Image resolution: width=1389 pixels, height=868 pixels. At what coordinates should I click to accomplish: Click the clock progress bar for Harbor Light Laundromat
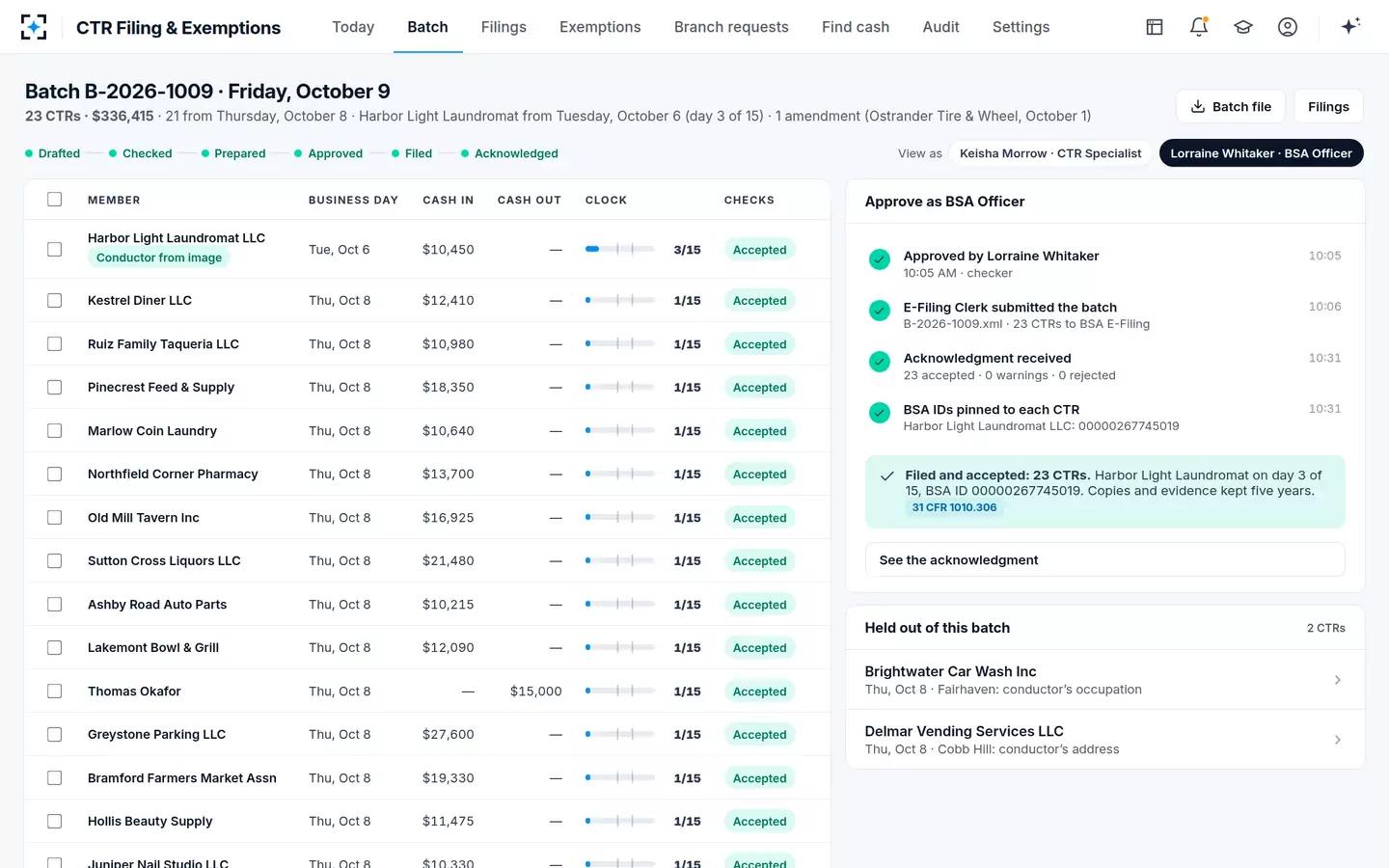[620, 249]
